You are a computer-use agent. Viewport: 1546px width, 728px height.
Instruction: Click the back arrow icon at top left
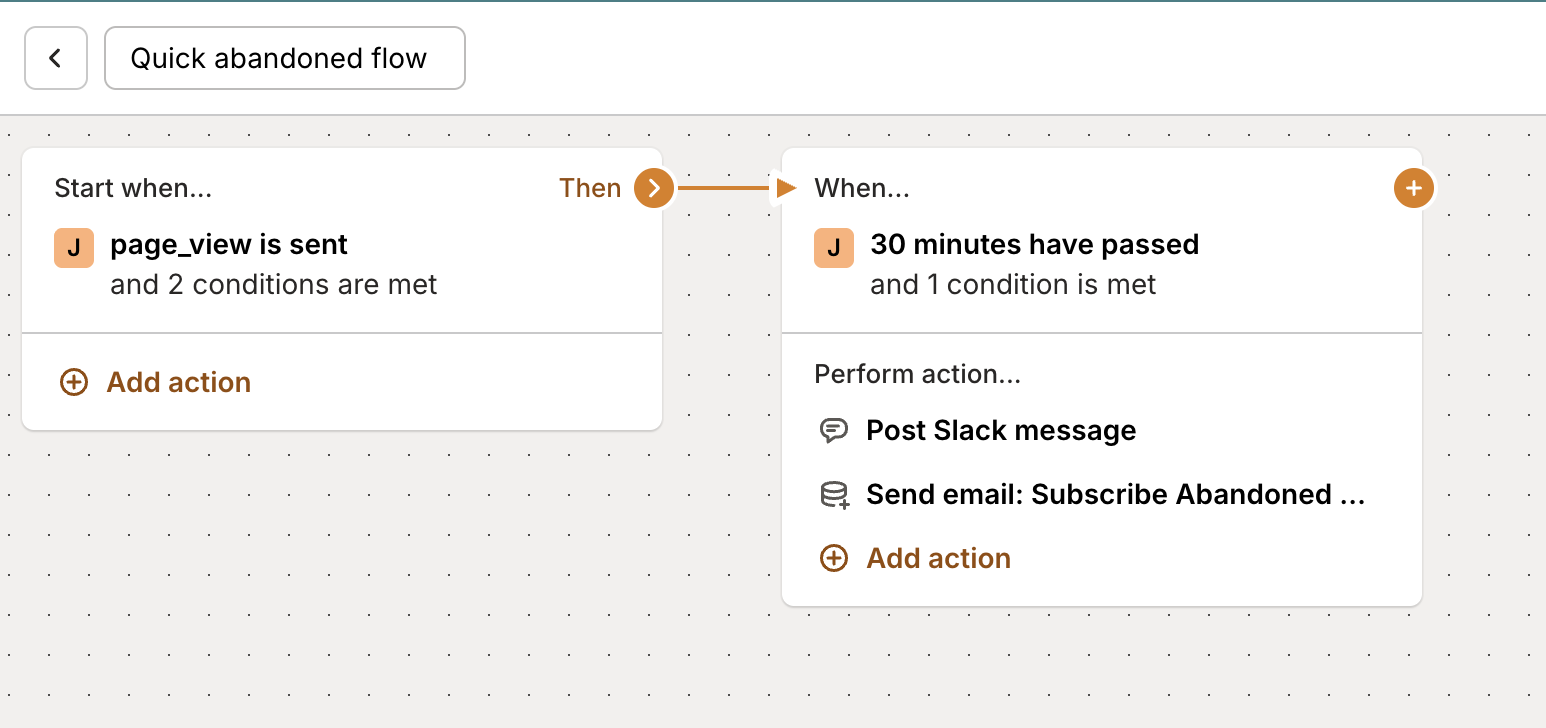coord(55,57)
